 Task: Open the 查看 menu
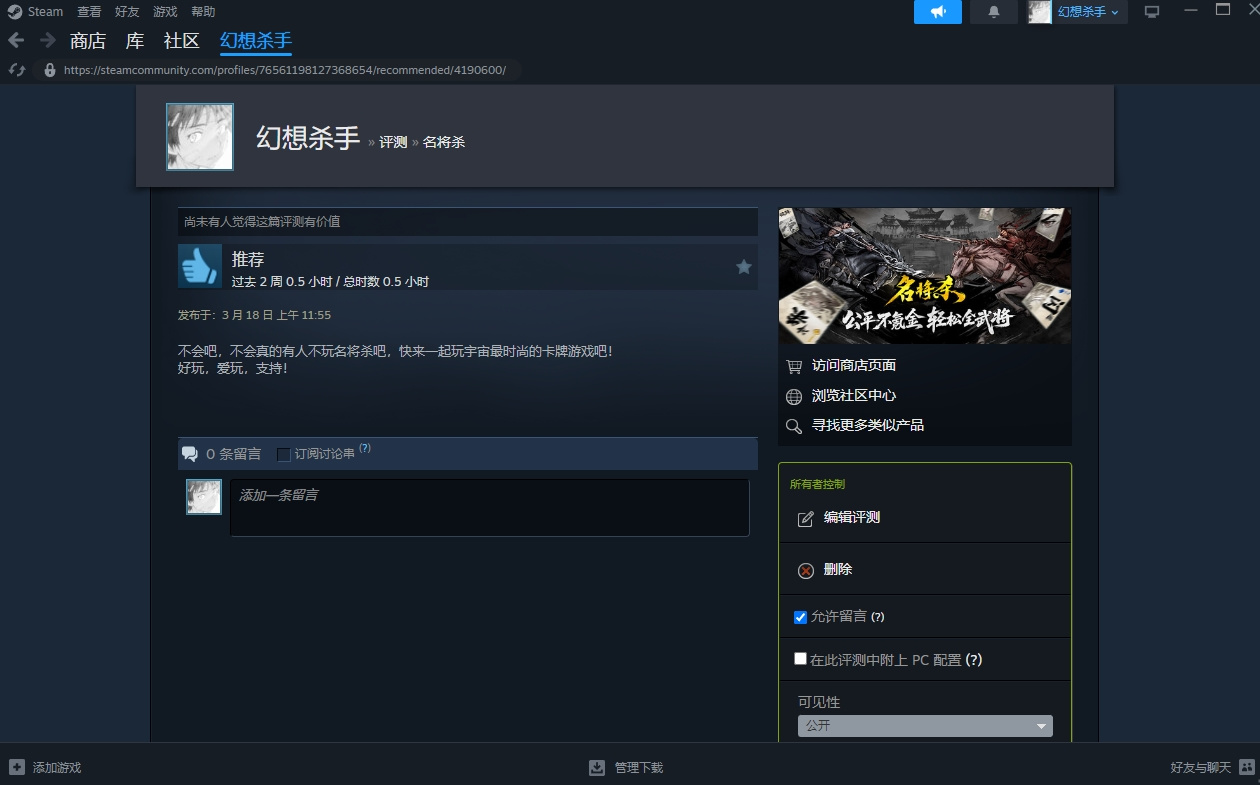(x=89, y=12)
